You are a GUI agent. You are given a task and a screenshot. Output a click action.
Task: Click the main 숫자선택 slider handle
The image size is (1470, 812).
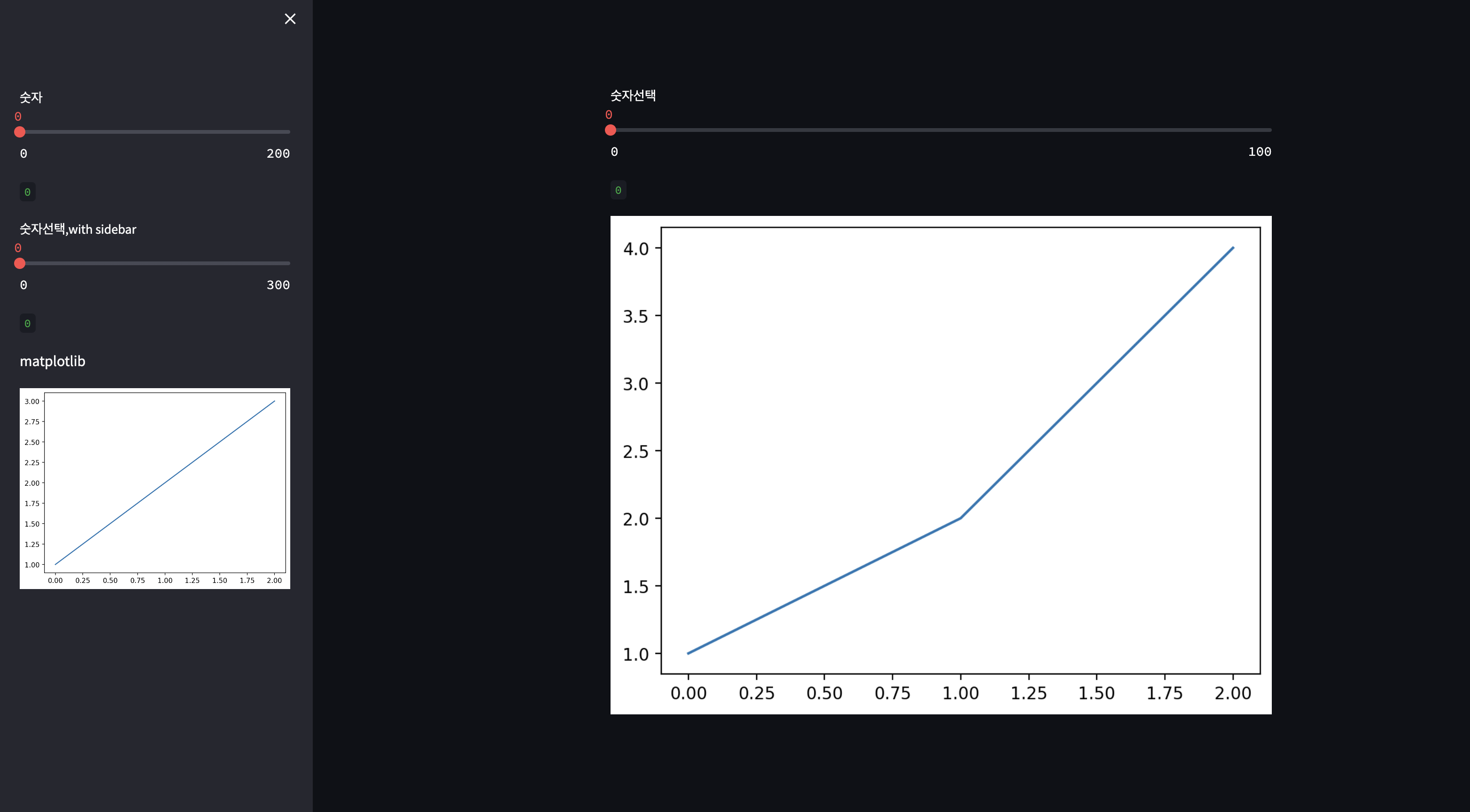tap(611, 130)
